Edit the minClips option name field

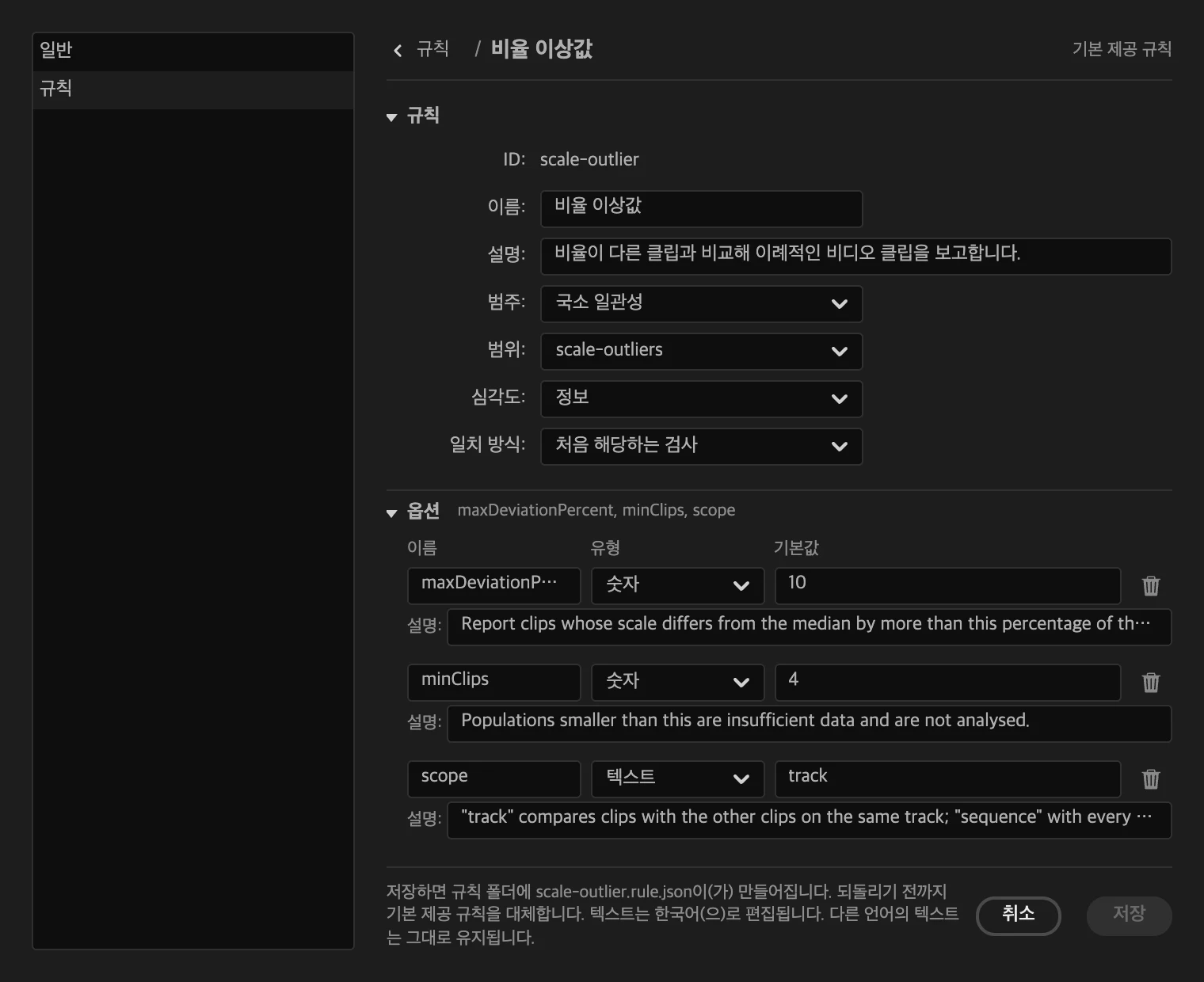[494, 683]
